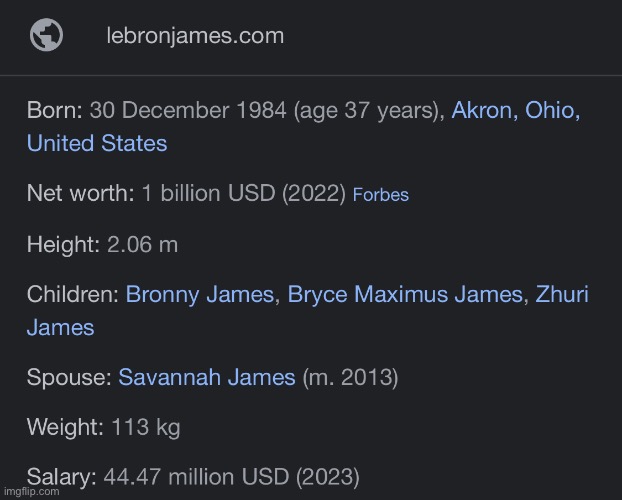
Task: Open Savannah James spouse link
Action: coord(207,378)
